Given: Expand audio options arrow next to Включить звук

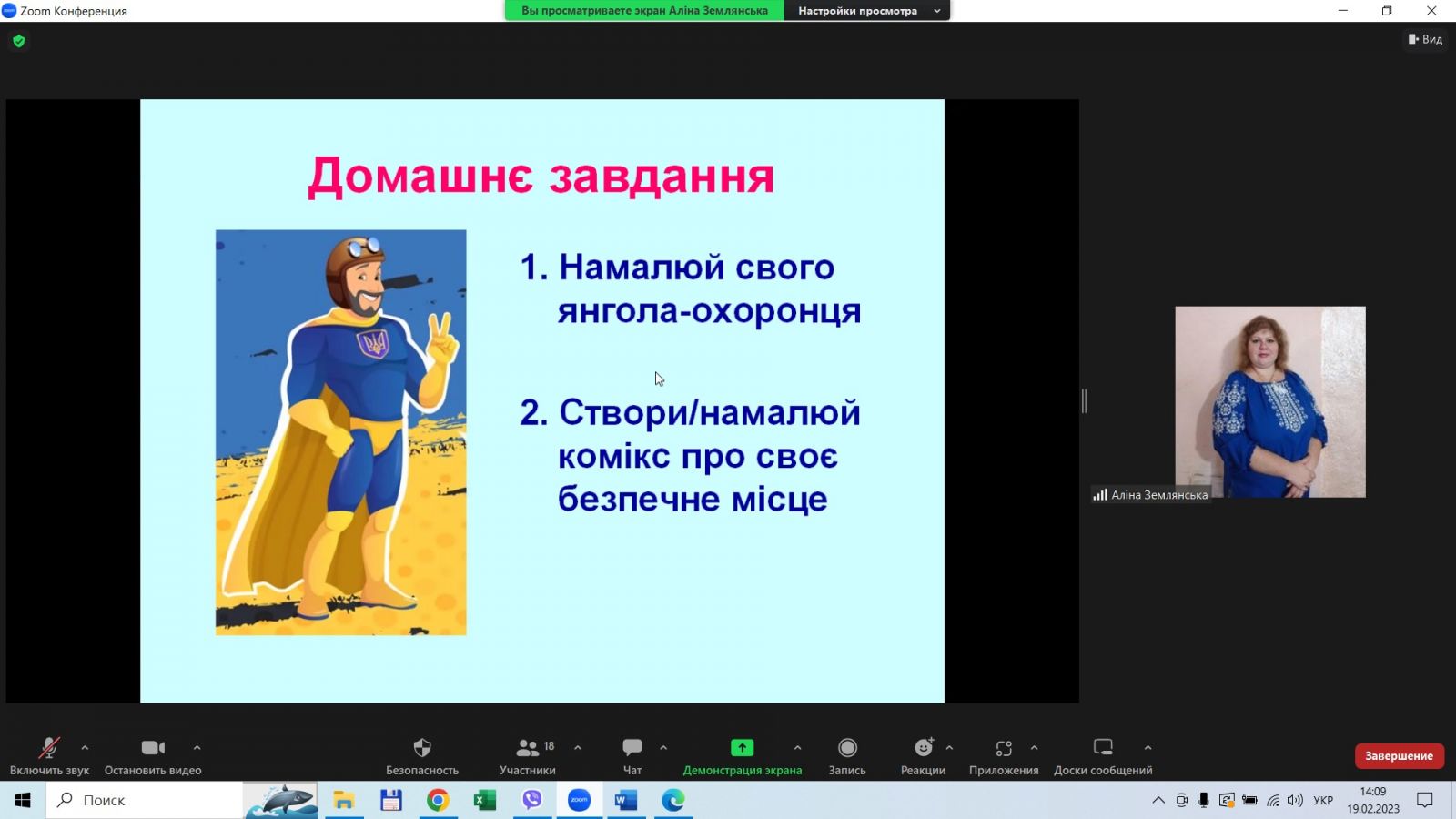Looking at the screenshot, I should pyautogui.click(x=85, y=748).
